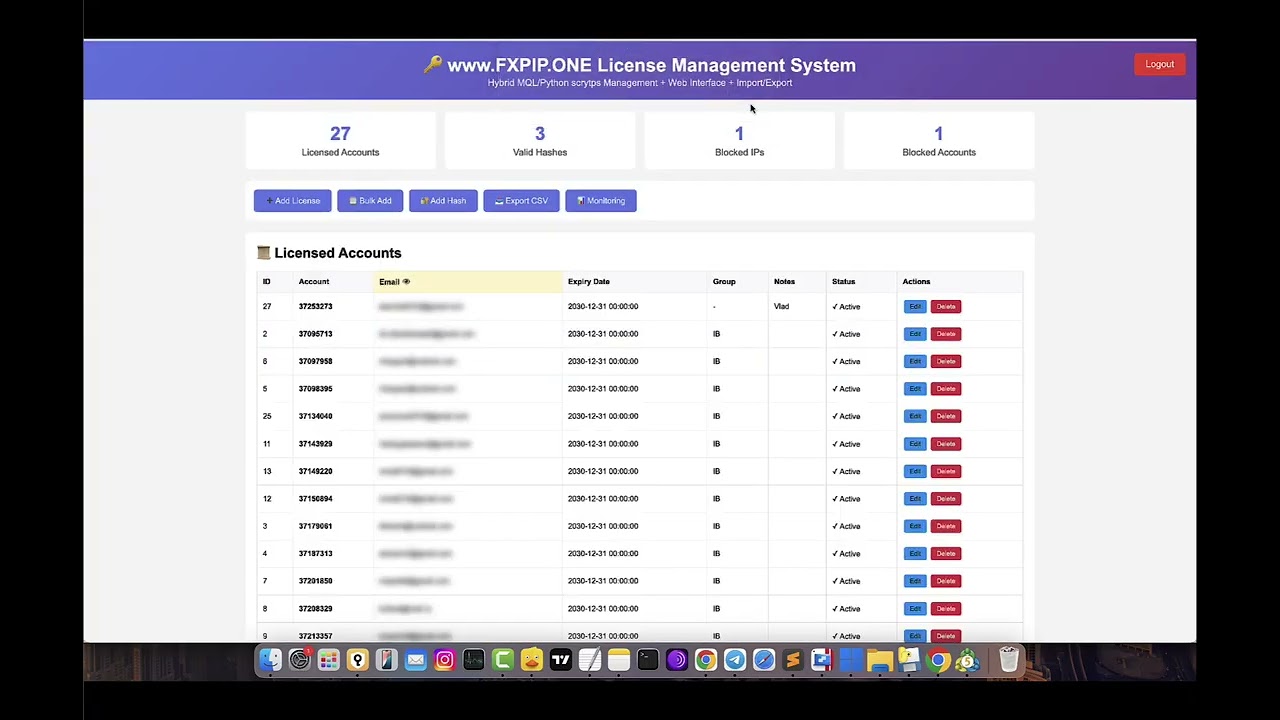Click the Add License button
This screenshot has height=720, width=1280.
[292, 201]
